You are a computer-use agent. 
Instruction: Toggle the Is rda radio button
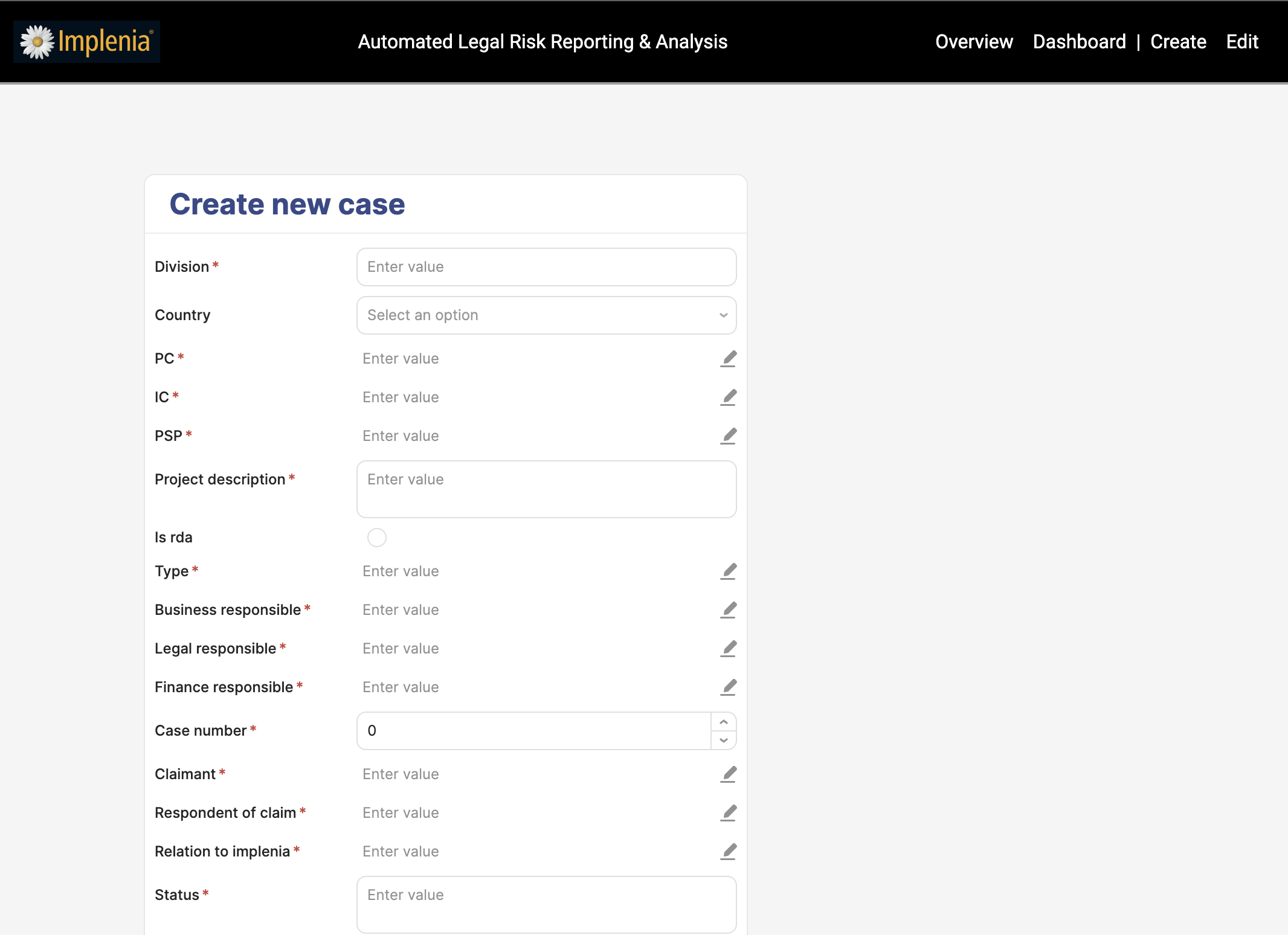point(376,538)
